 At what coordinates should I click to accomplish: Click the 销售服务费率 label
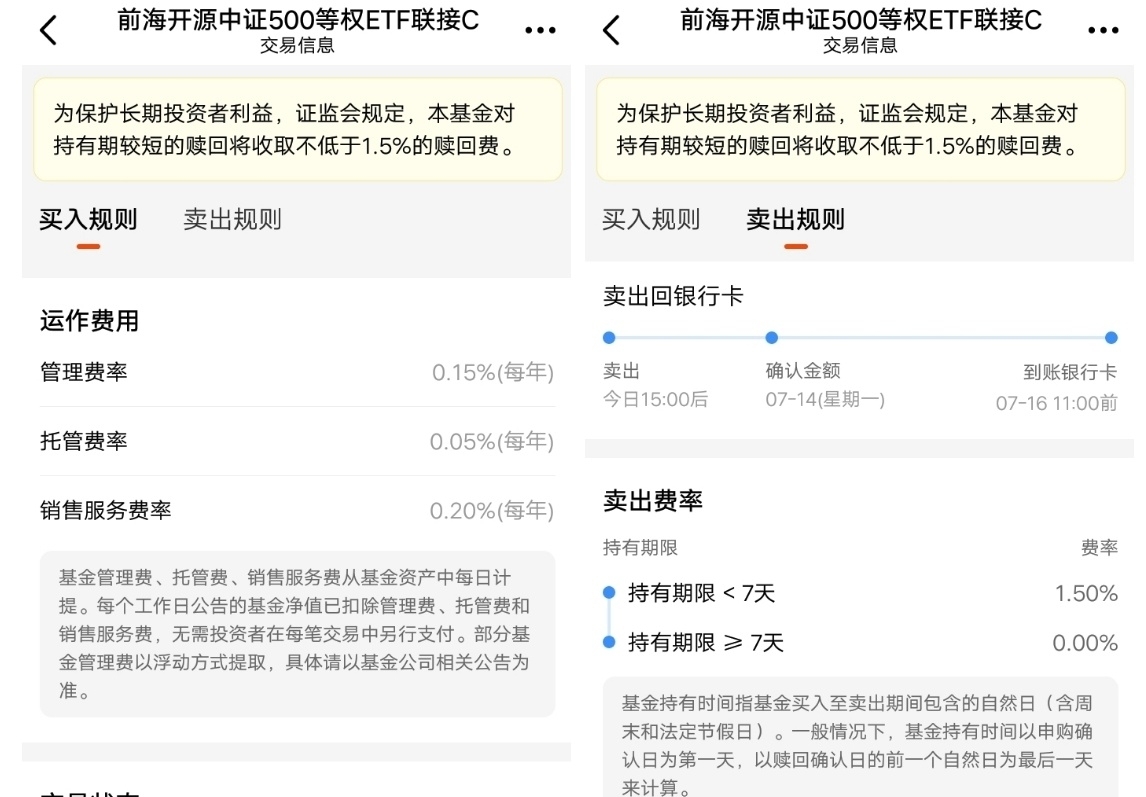(x=105, y=510)
